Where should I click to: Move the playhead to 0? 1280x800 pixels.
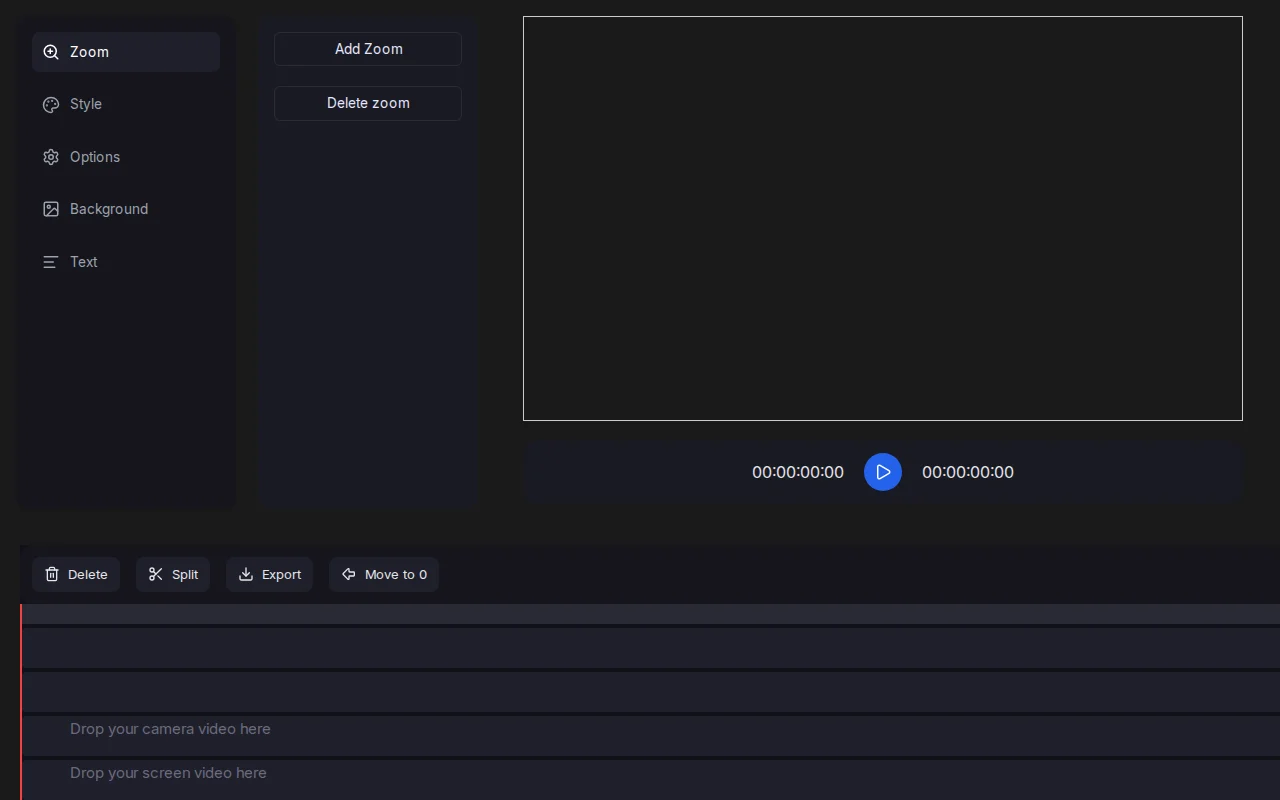[384, 574]
